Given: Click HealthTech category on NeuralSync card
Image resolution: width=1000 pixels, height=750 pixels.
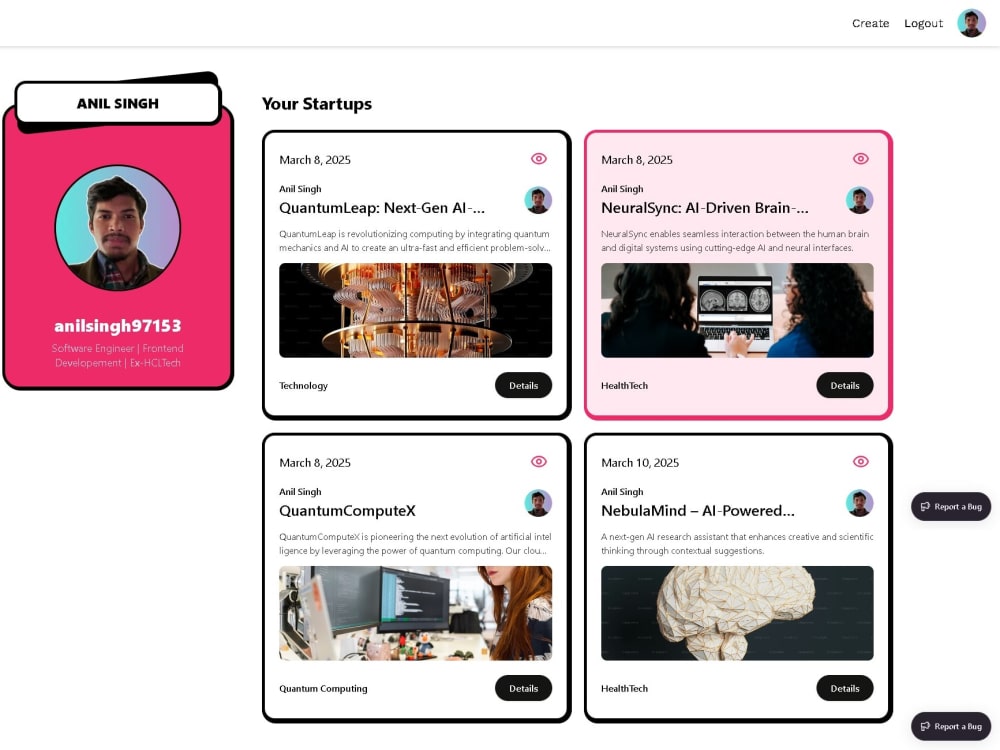Looking at the screenshot, I should point(624,386).
